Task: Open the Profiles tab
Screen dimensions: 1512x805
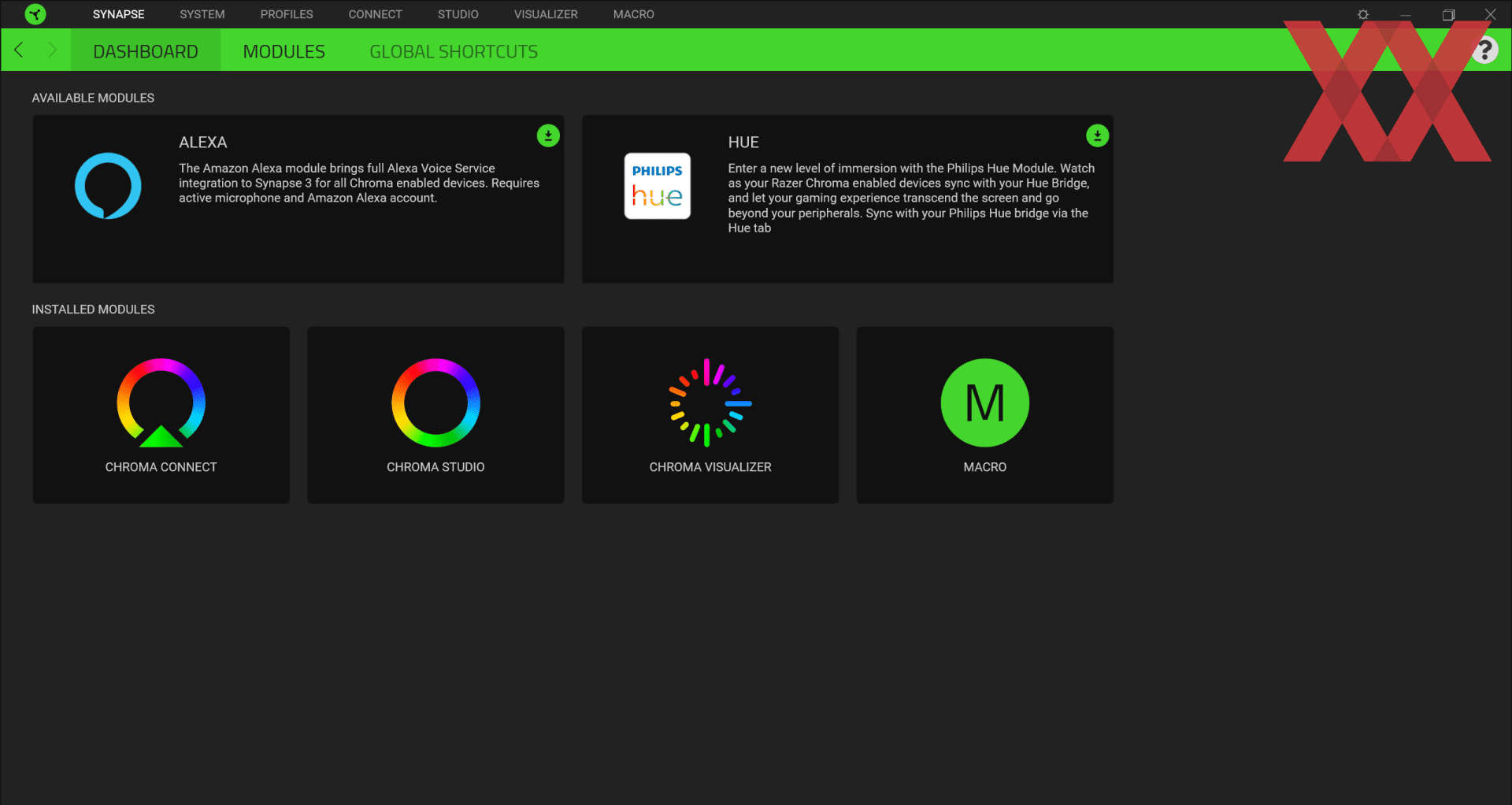Action: (287, 14)
